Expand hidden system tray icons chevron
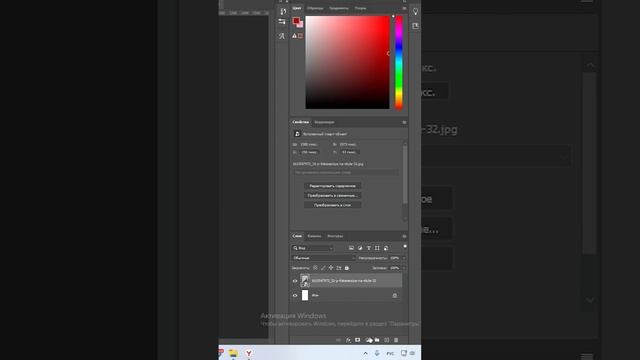Viewport: 640px width, 360px height. click(x=365, y=353)
